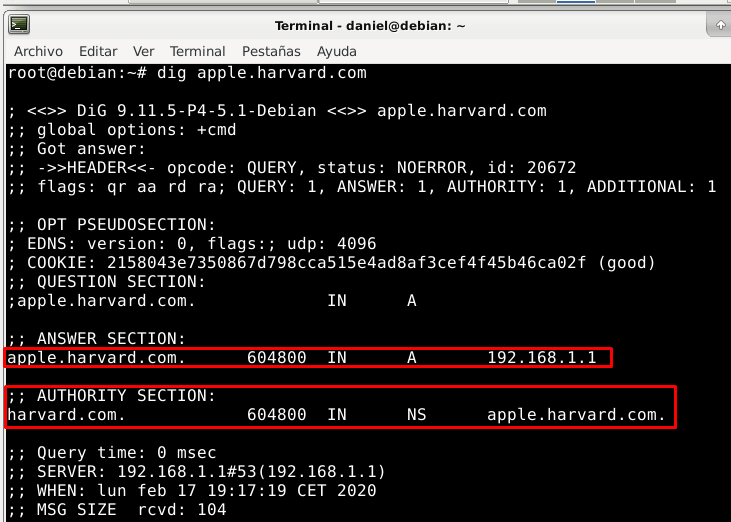Click the MSG SIZE rcvd line
Image resolution: width=731 pixels, height=522 pixels.
pos(116,510)
